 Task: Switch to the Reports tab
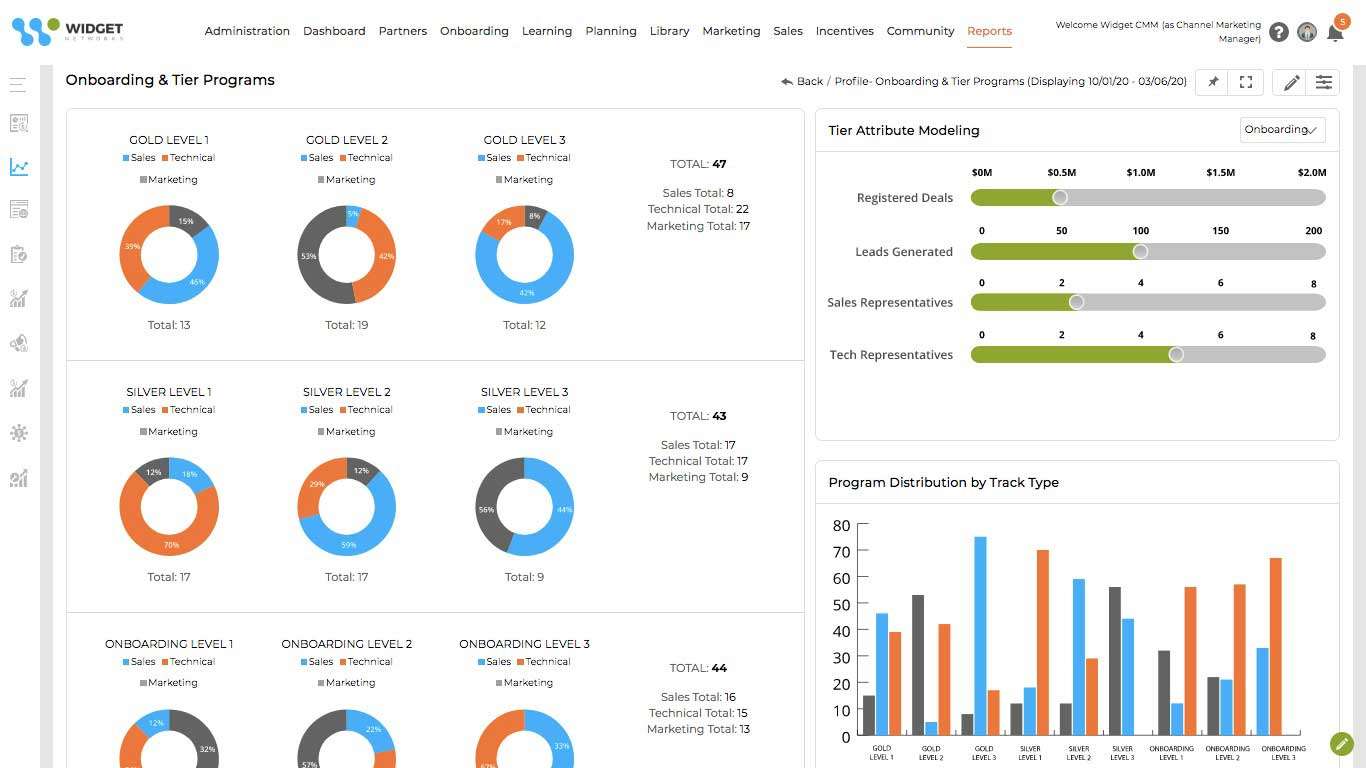(989, 31)
